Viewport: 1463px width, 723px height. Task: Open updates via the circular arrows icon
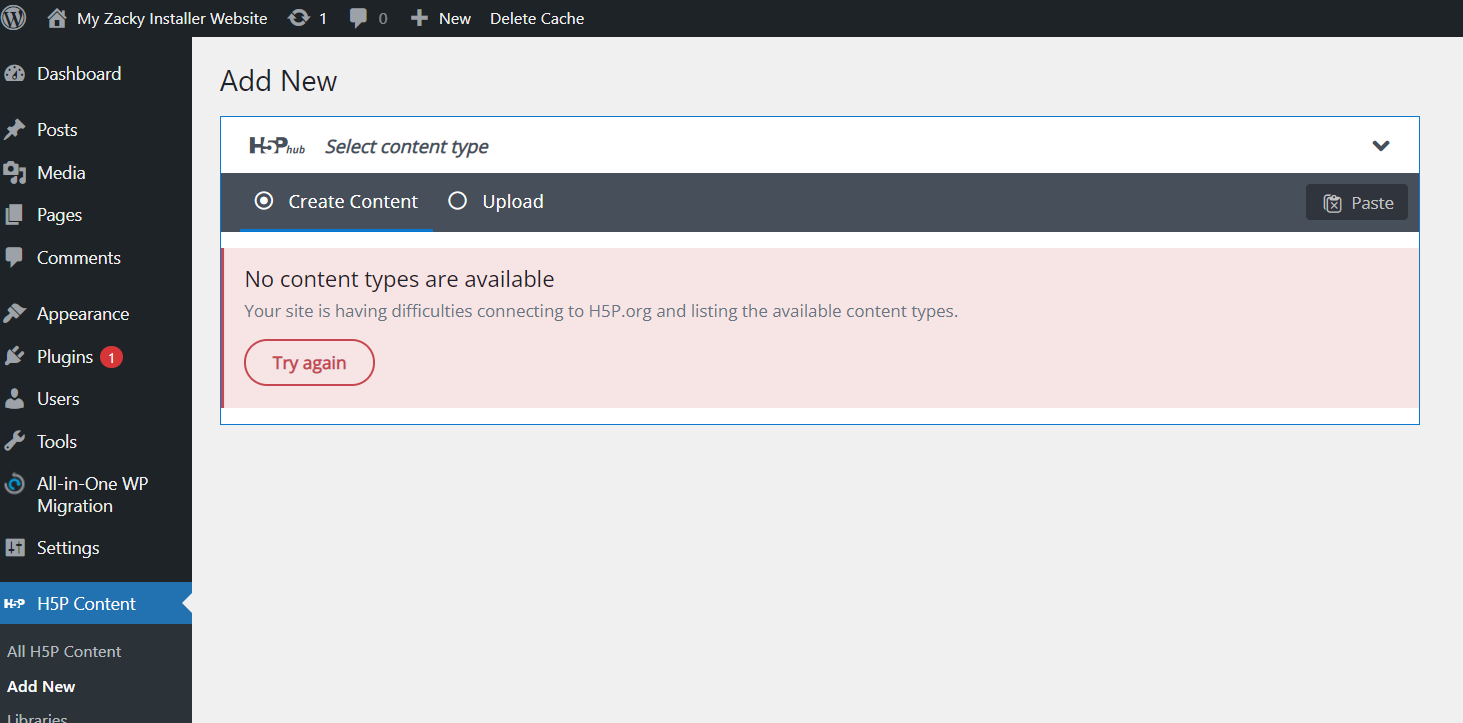tap(298, 18)
